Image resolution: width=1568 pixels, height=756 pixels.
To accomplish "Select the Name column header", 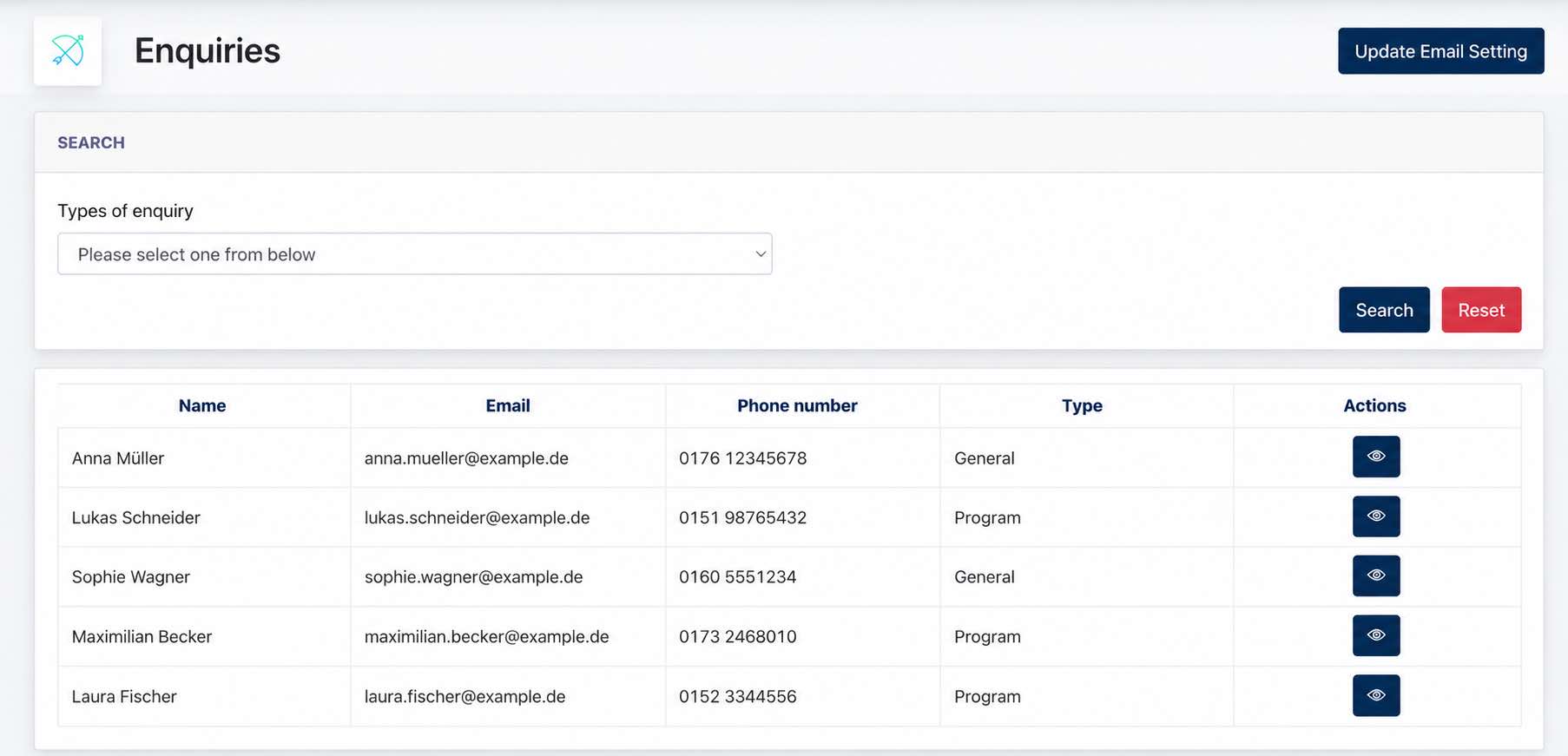I will pyautogui.click(x=202, y=405).
